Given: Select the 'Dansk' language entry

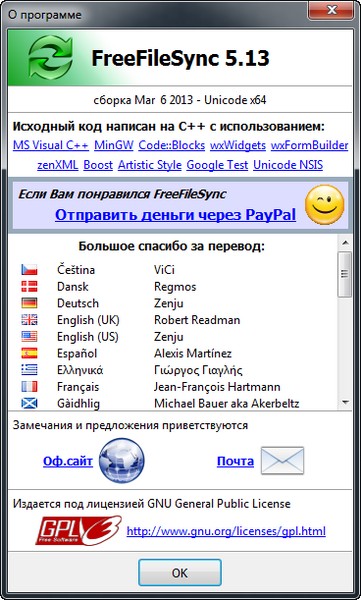Looking at the screenshot, I should pos(73,287).
